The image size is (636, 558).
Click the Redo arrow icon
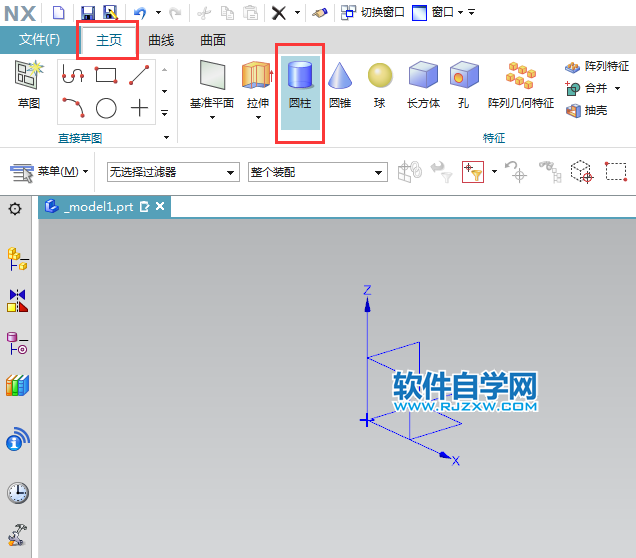pos(175,13)
